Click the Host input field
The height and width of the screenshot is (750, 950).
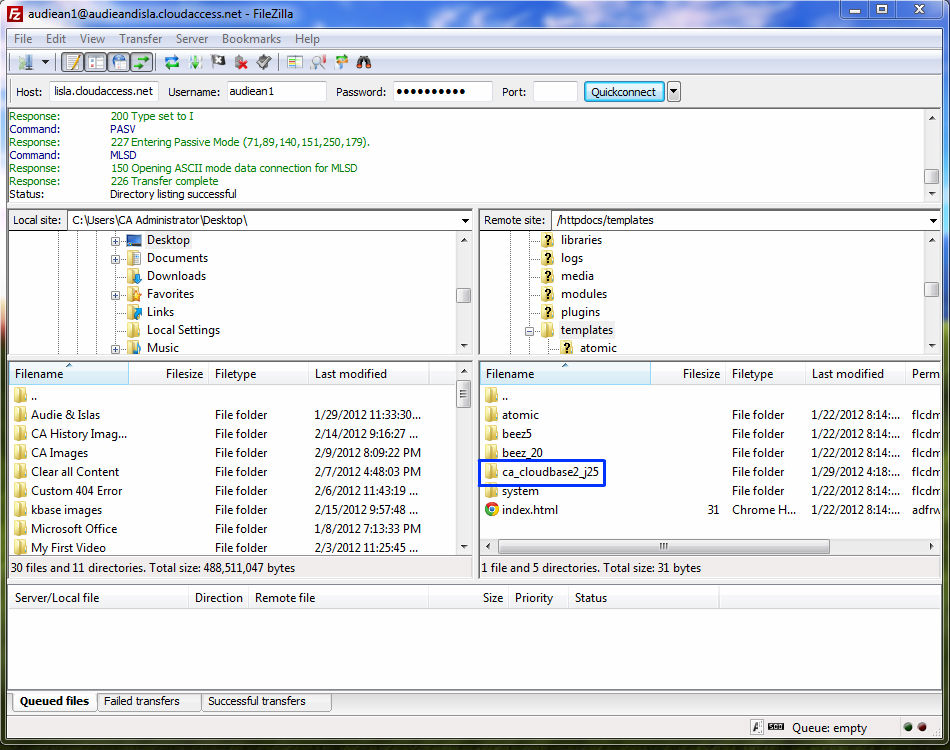(104, 91)
